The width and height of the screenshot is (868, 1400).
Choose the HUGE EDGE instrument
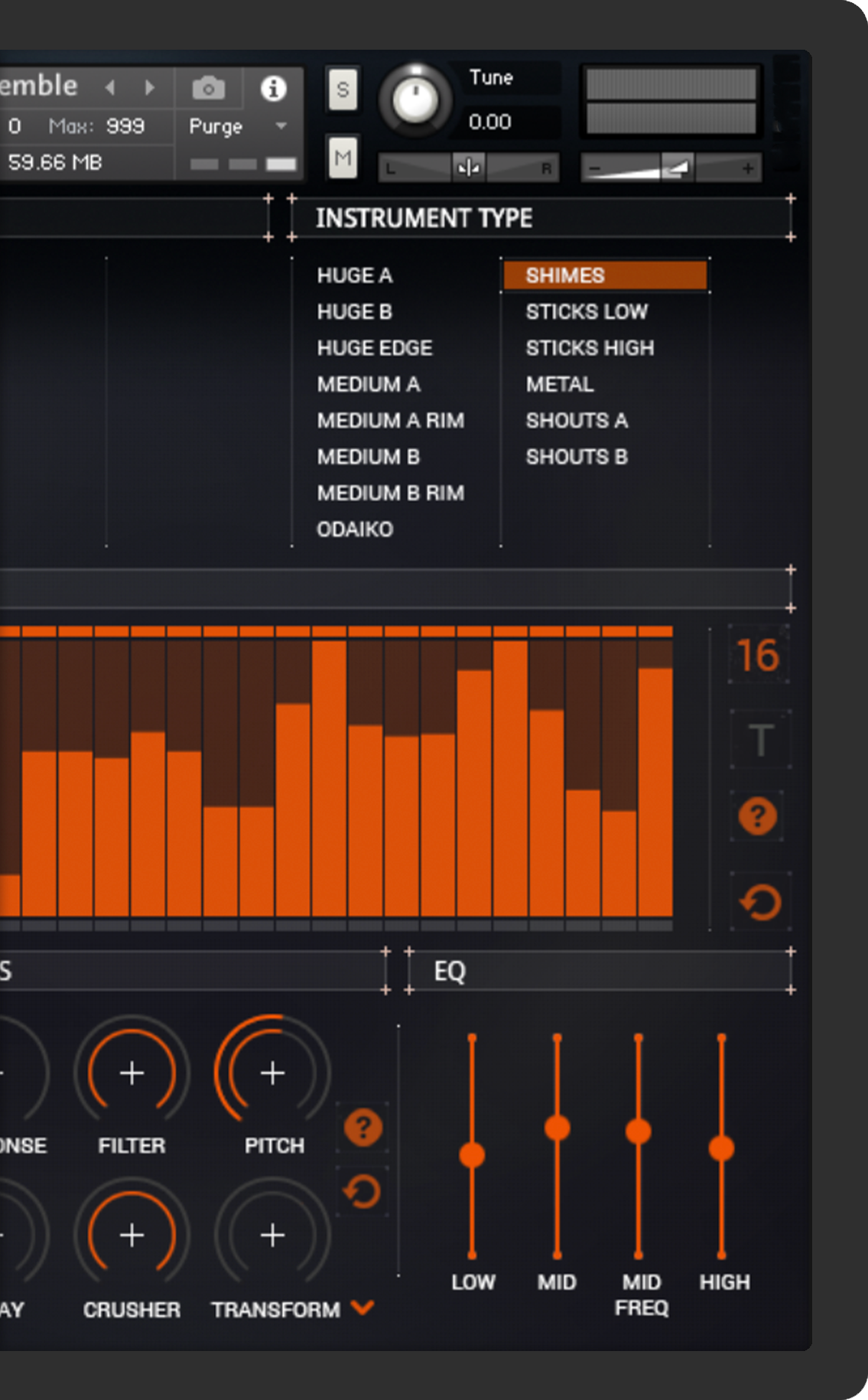[x=375, y=347]
